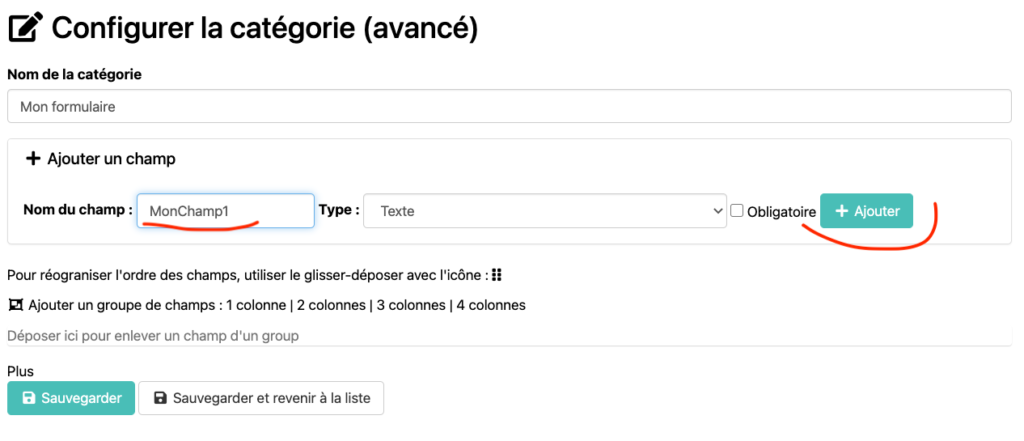Focus the 'Nom de la catégorie' text field
Viewport: 1024px width, 441px height.
[x=509, y=106]
